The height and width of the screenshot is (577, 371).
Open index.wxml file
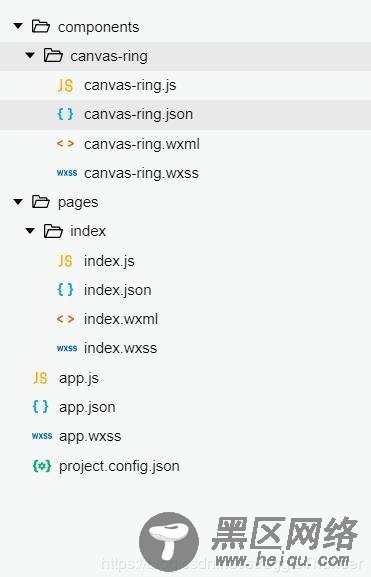121,319
